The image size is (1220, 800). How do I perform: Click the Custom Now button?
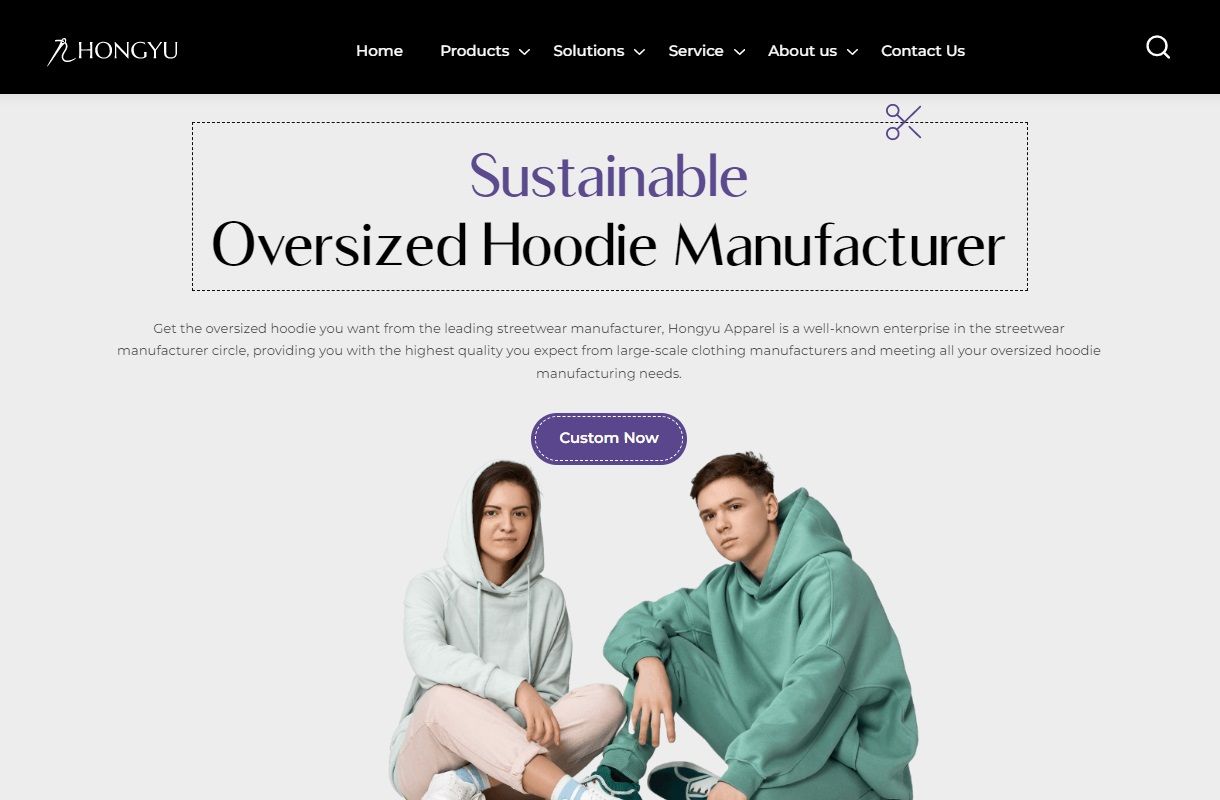point(609,438)
